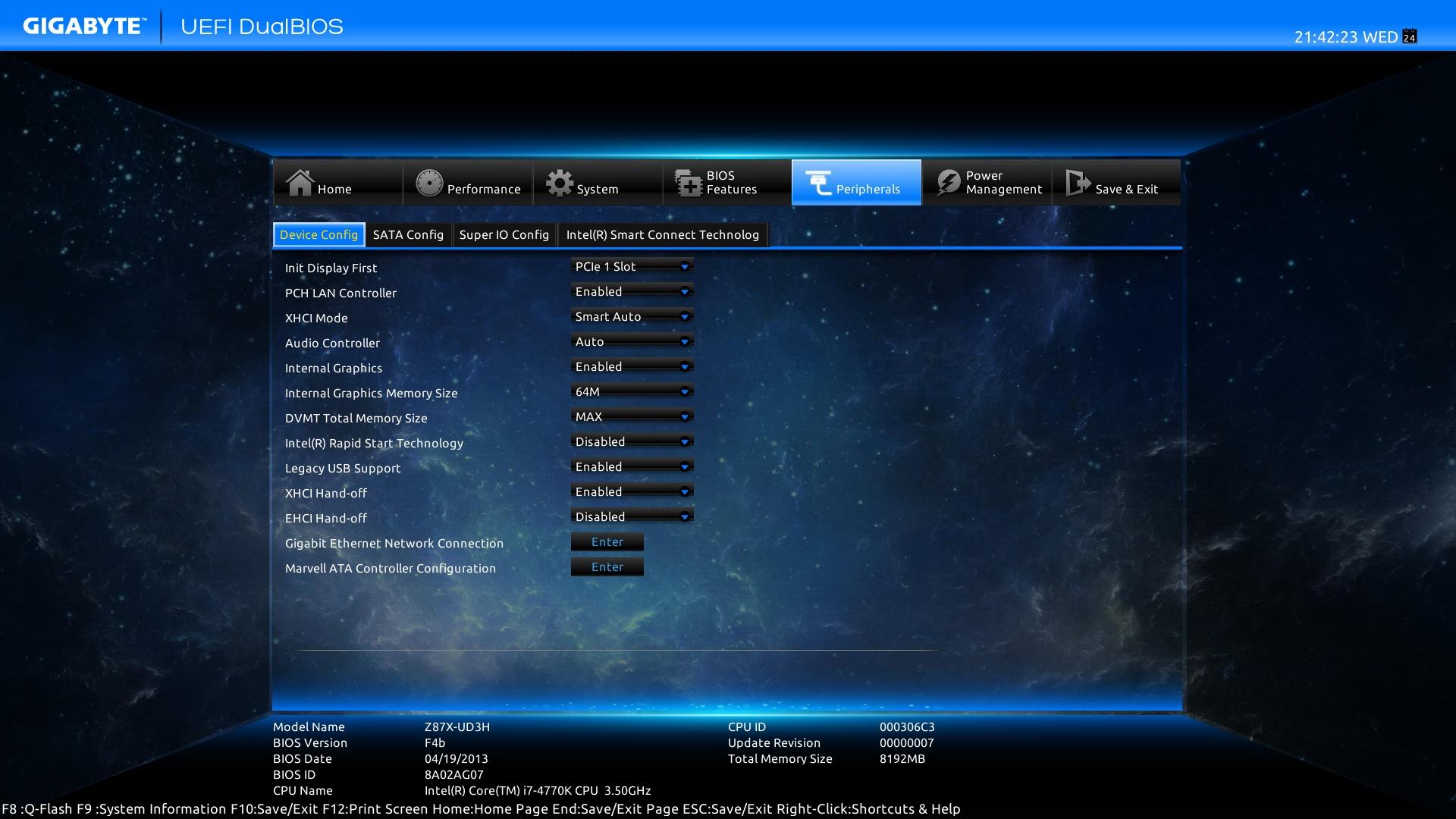The height and width of the screenshot is (819, 1456).
Task: Change the XHCI Hand-off dropdown
Action: click(x=632, y=491)
